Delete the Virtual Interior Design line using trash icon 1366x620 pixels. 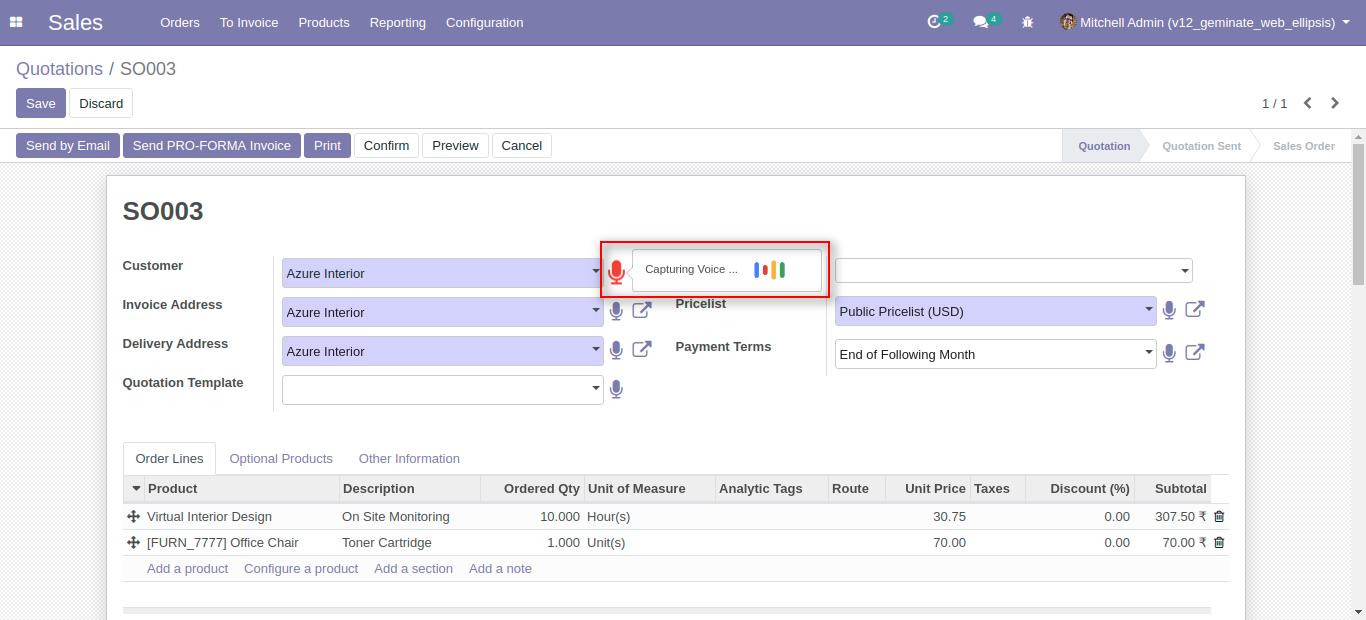pos(1219,516)
